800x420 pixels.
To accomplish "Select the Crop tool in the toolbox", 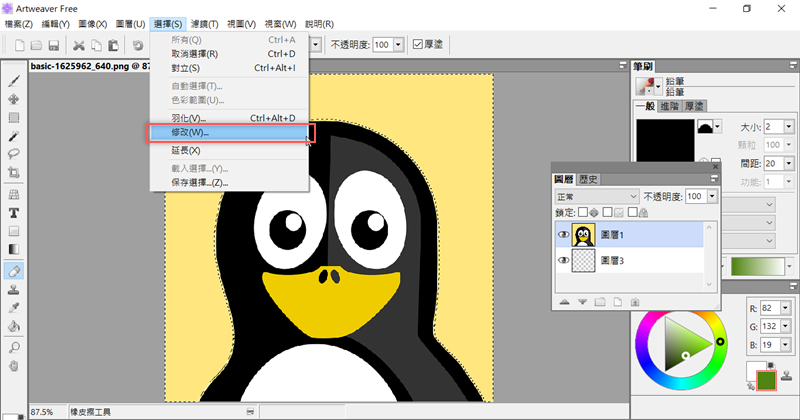I will click(14, 173).
